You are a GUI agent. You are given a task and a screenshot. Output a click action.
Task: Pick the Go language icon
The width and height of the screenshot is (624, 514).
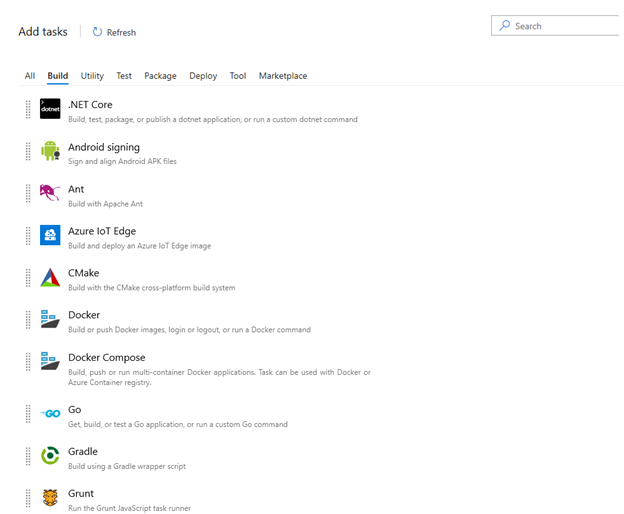click(50, 414)
